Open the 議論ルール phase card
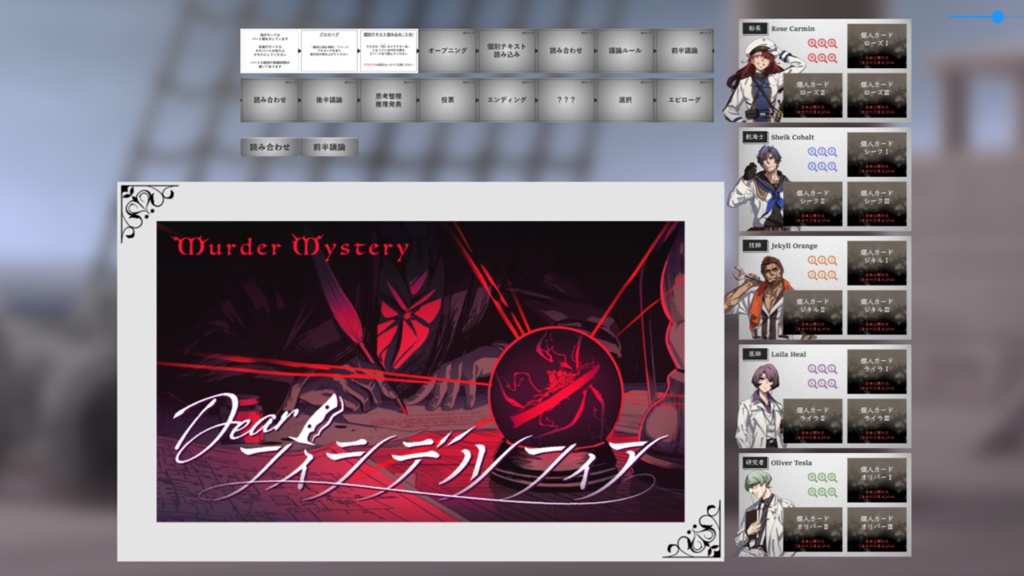 625,50
